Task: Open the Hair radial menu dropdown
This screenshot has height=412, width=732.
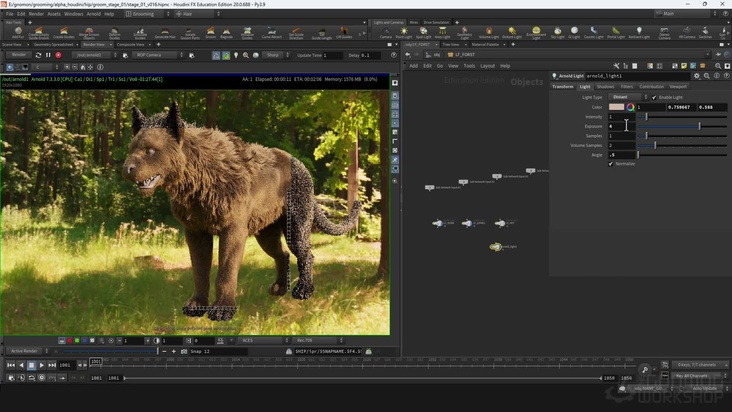Action: coord(197,14)
